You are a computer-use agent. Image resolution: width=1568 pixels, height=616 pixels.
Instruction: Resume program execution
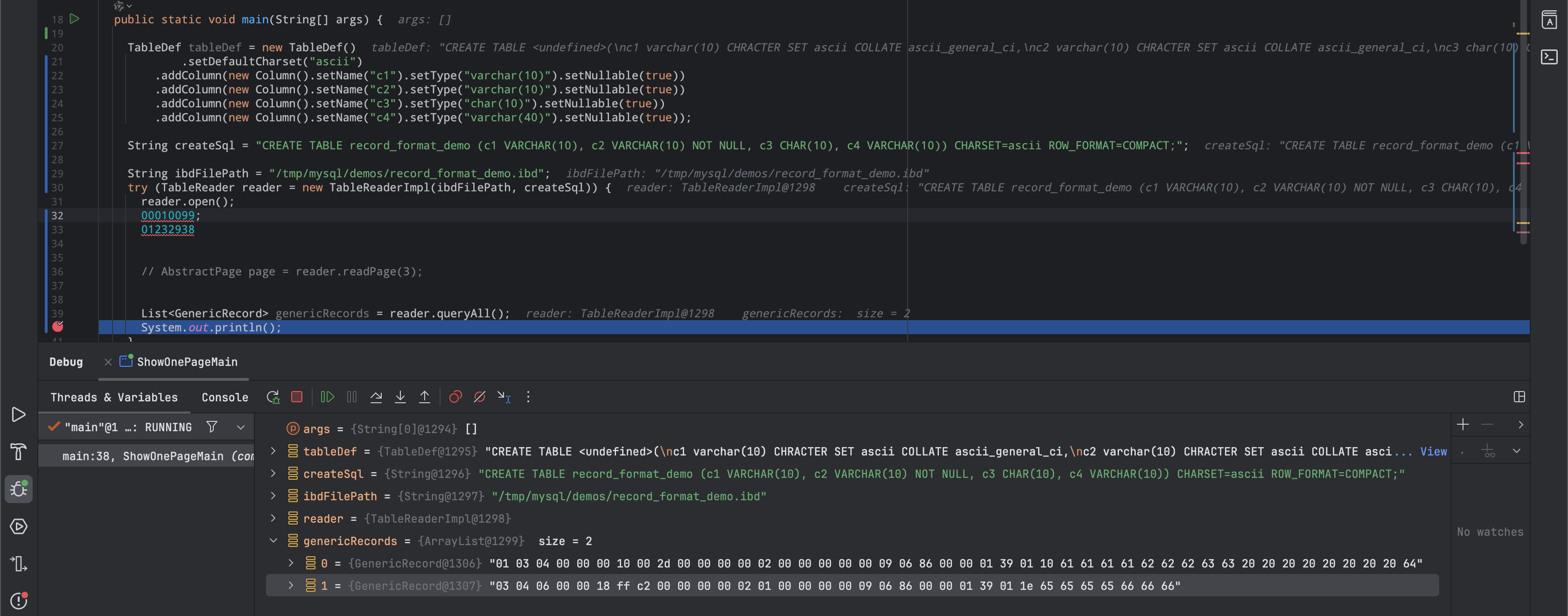click(x=327, y=397)
